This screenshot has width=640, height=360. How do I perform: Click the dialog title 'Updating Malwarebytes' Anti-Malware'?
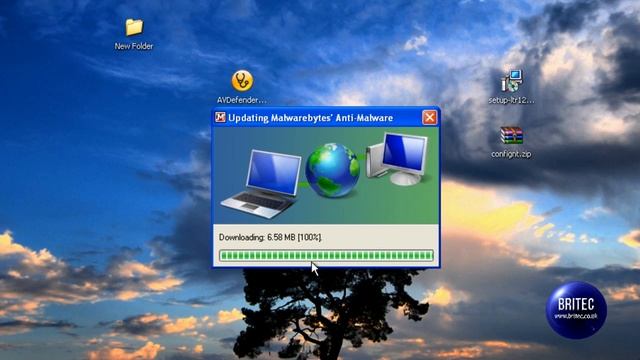tap(310, 118)
